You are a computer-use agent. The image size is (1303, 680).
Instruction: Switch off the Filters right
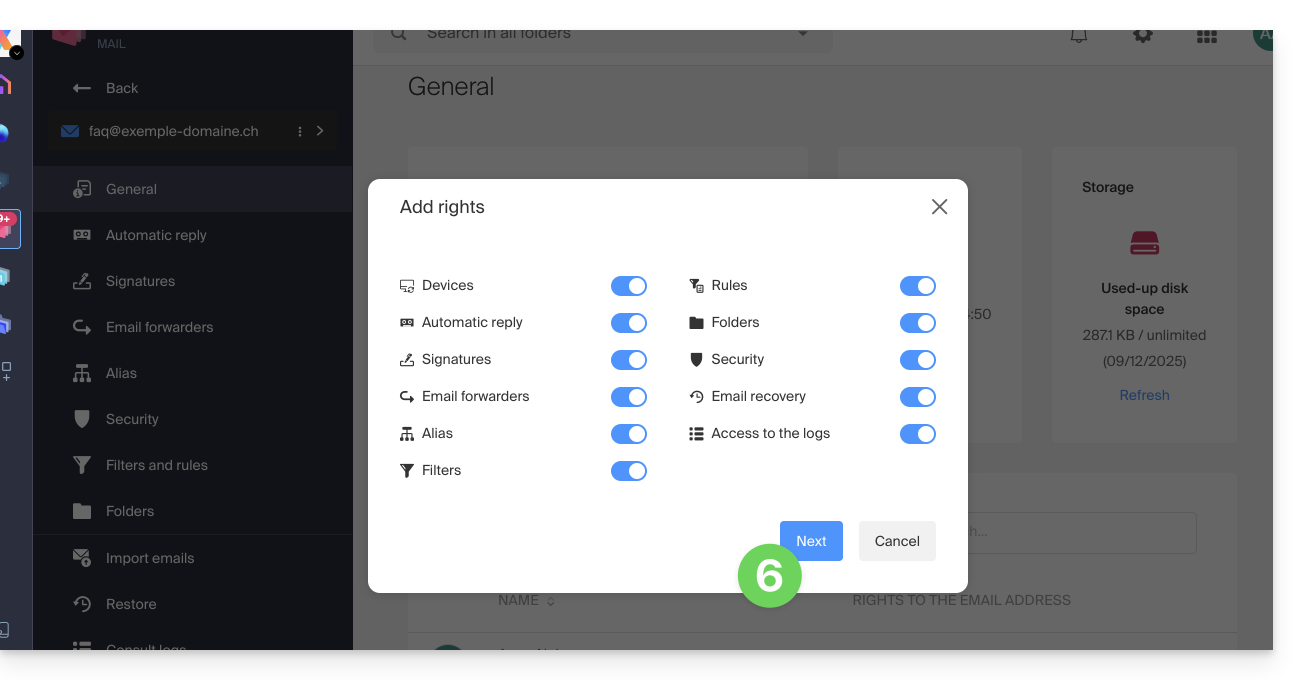(x=629, y=471)
